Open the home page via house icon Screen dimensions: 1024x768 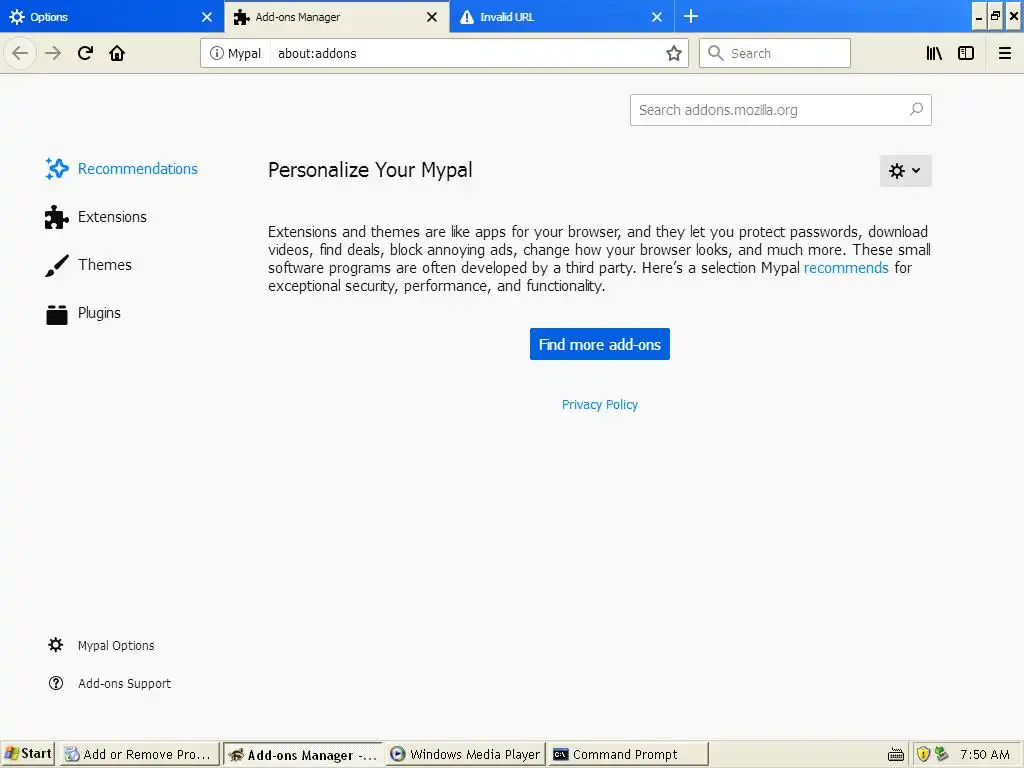pyautogui.click(x=117, y=53)
